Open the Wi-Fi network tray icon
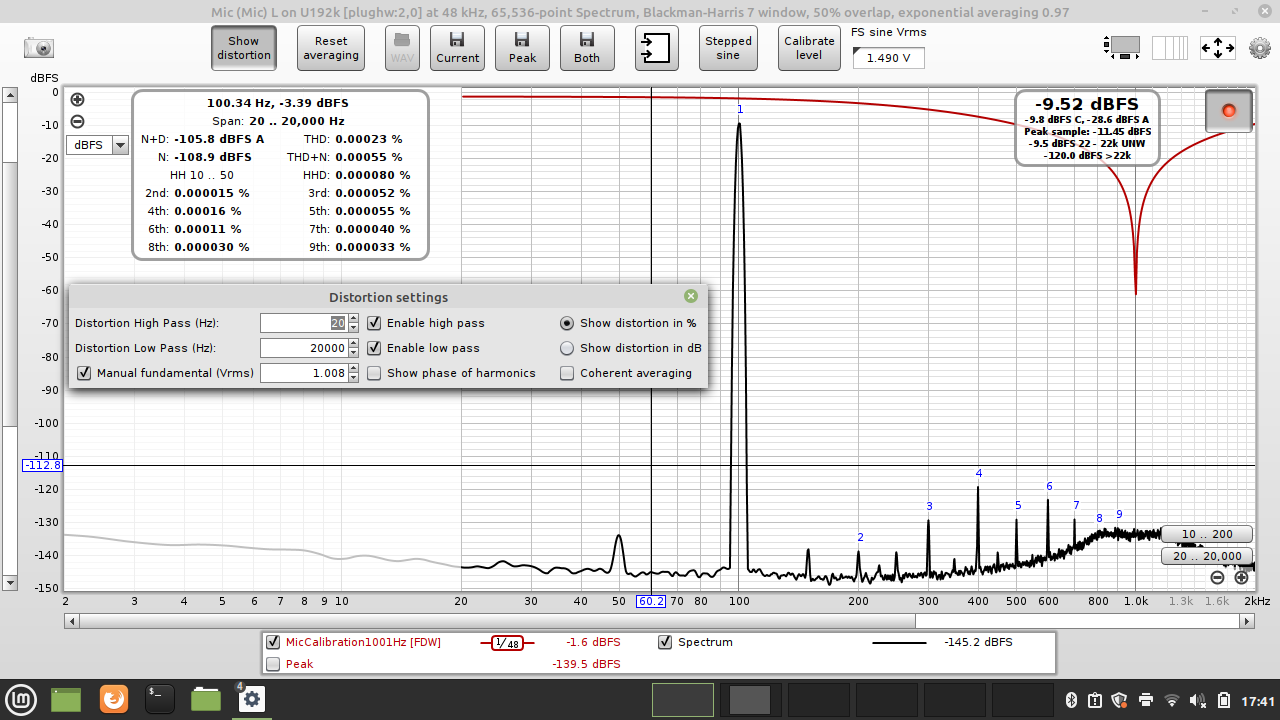This screenshot has height=720, width=1280. coord(1172,700)
